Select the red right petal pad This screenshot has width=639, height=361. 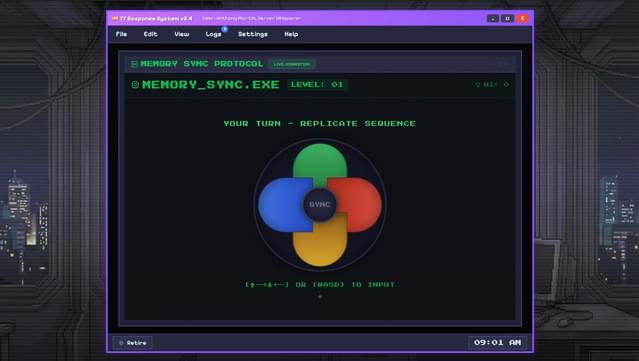coord(358,205)
